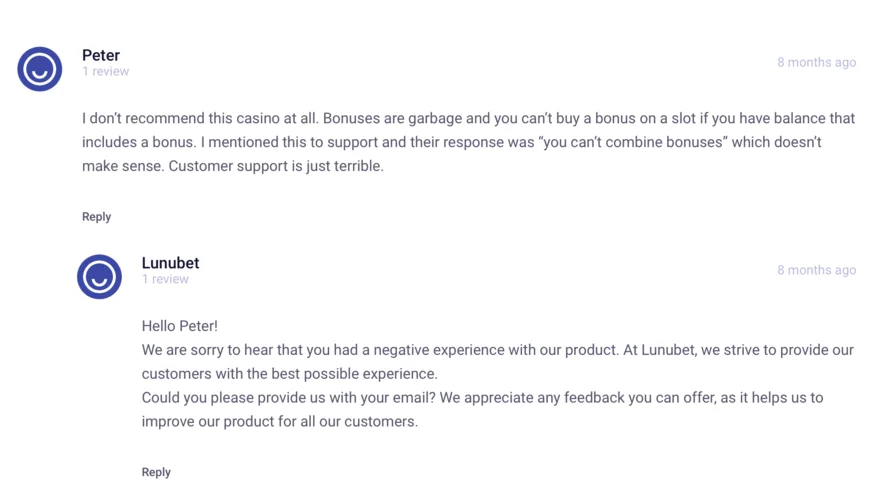Open the Lunubet username profile
Viewport: 880px width, 501px height.
pyautogui.click(x=170, y=263)
